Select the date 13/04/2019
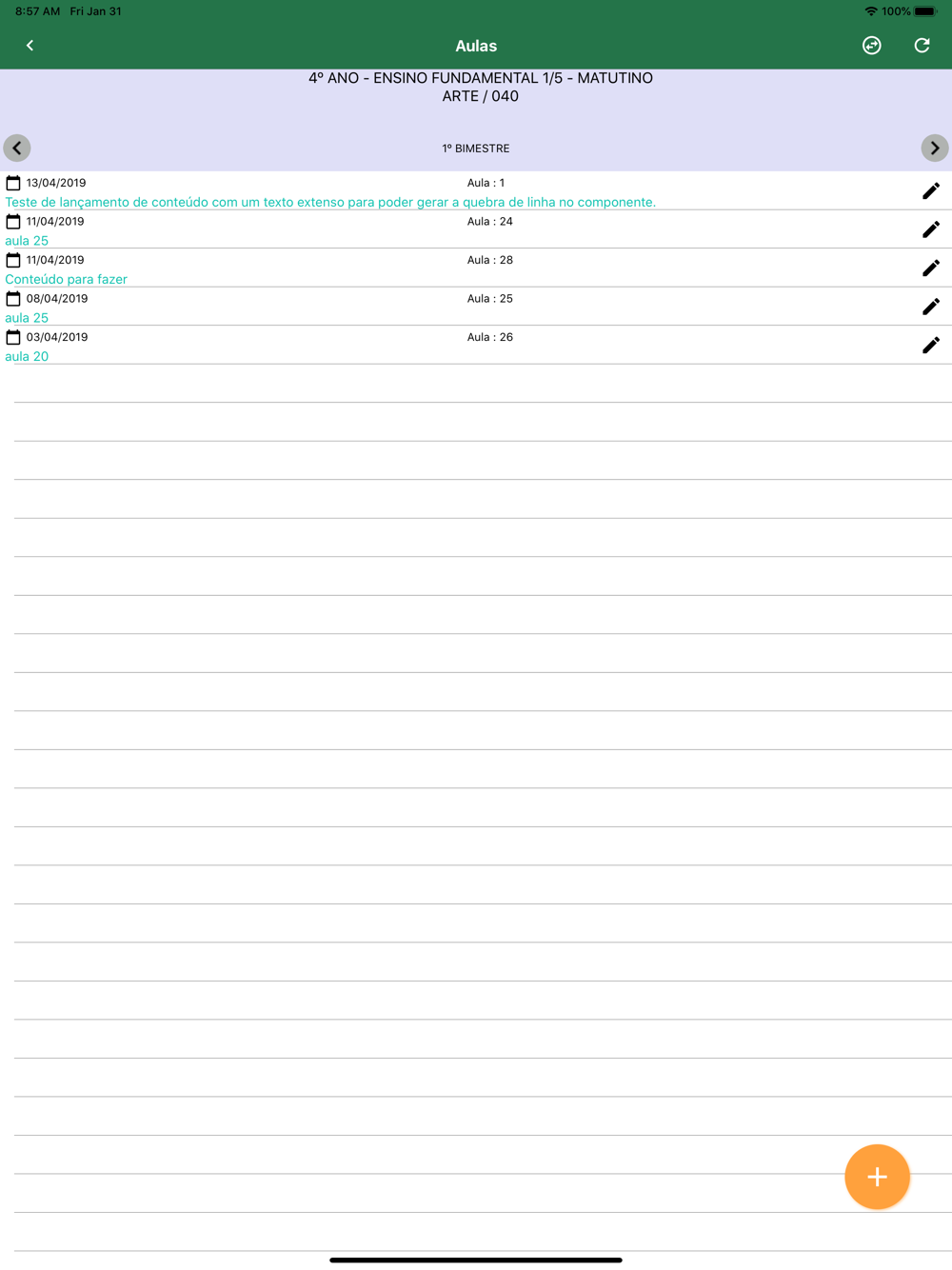The image size is (952, 1270). tap(56, 183)
